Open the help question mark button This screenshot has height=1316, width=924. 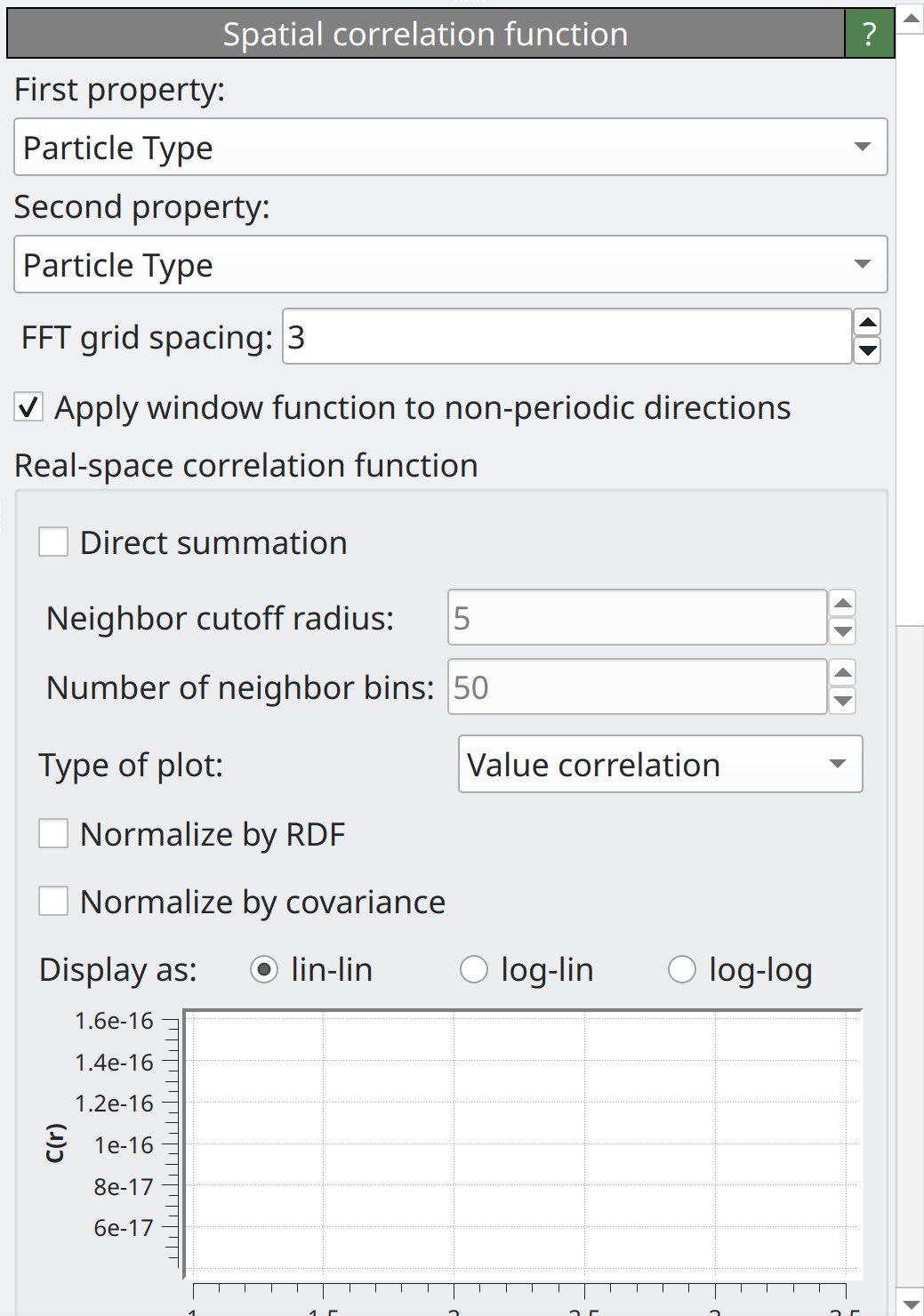point(869,34)
